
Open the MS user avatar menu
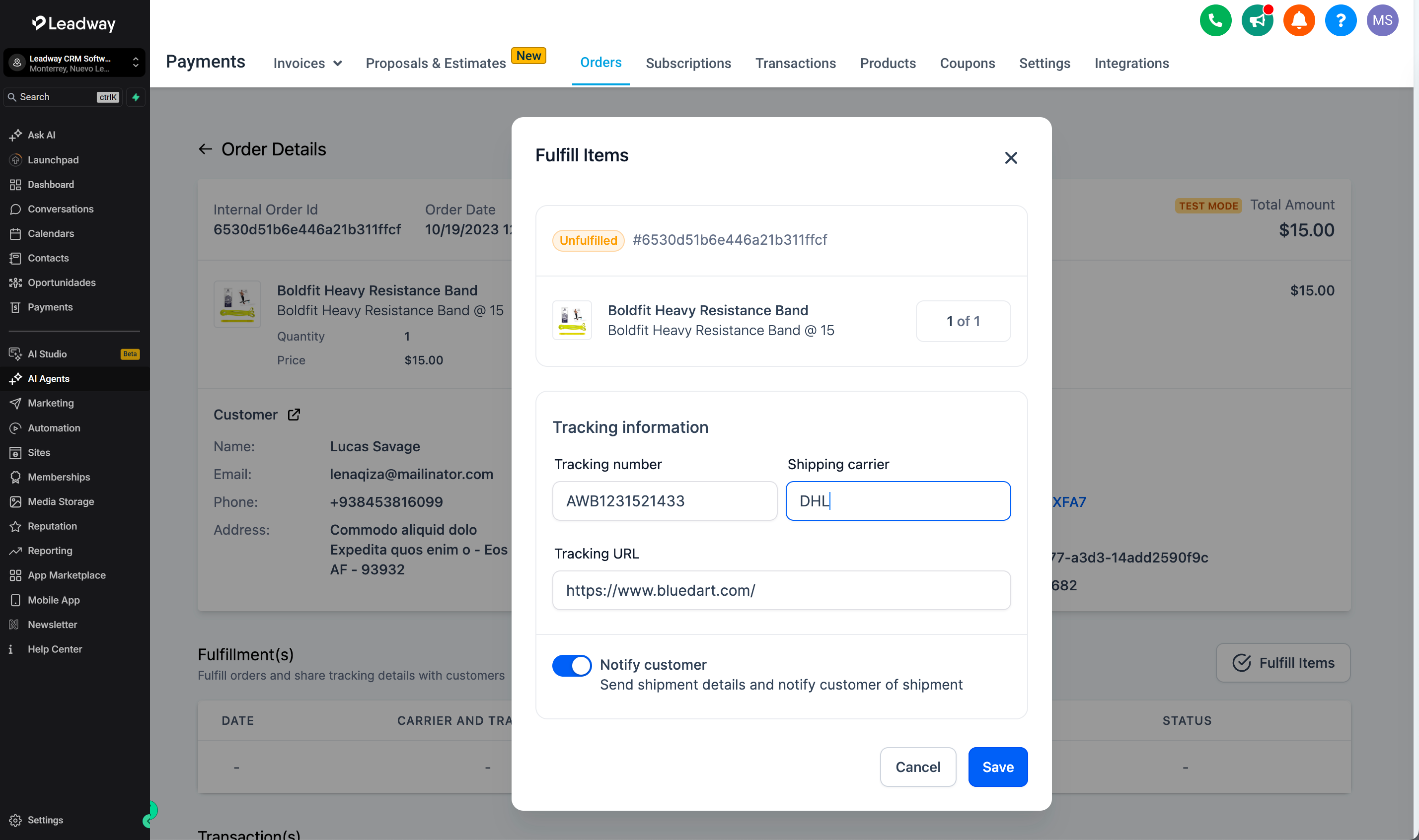[x=1382, y=20]
